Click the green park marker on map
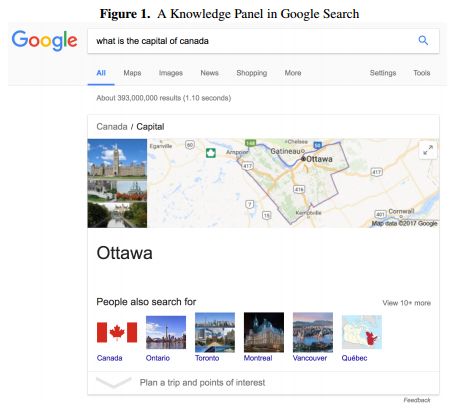 pos(210,153)
